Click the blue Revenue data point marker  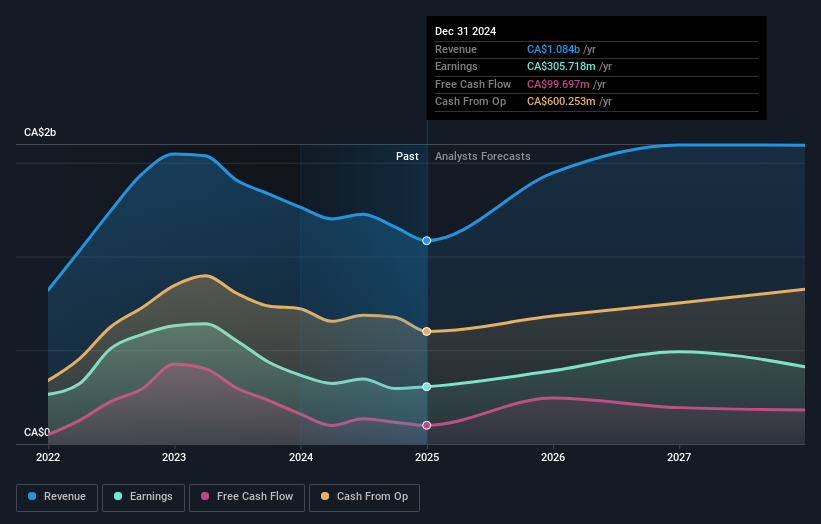pyautogui.click(x=427, y=241)
